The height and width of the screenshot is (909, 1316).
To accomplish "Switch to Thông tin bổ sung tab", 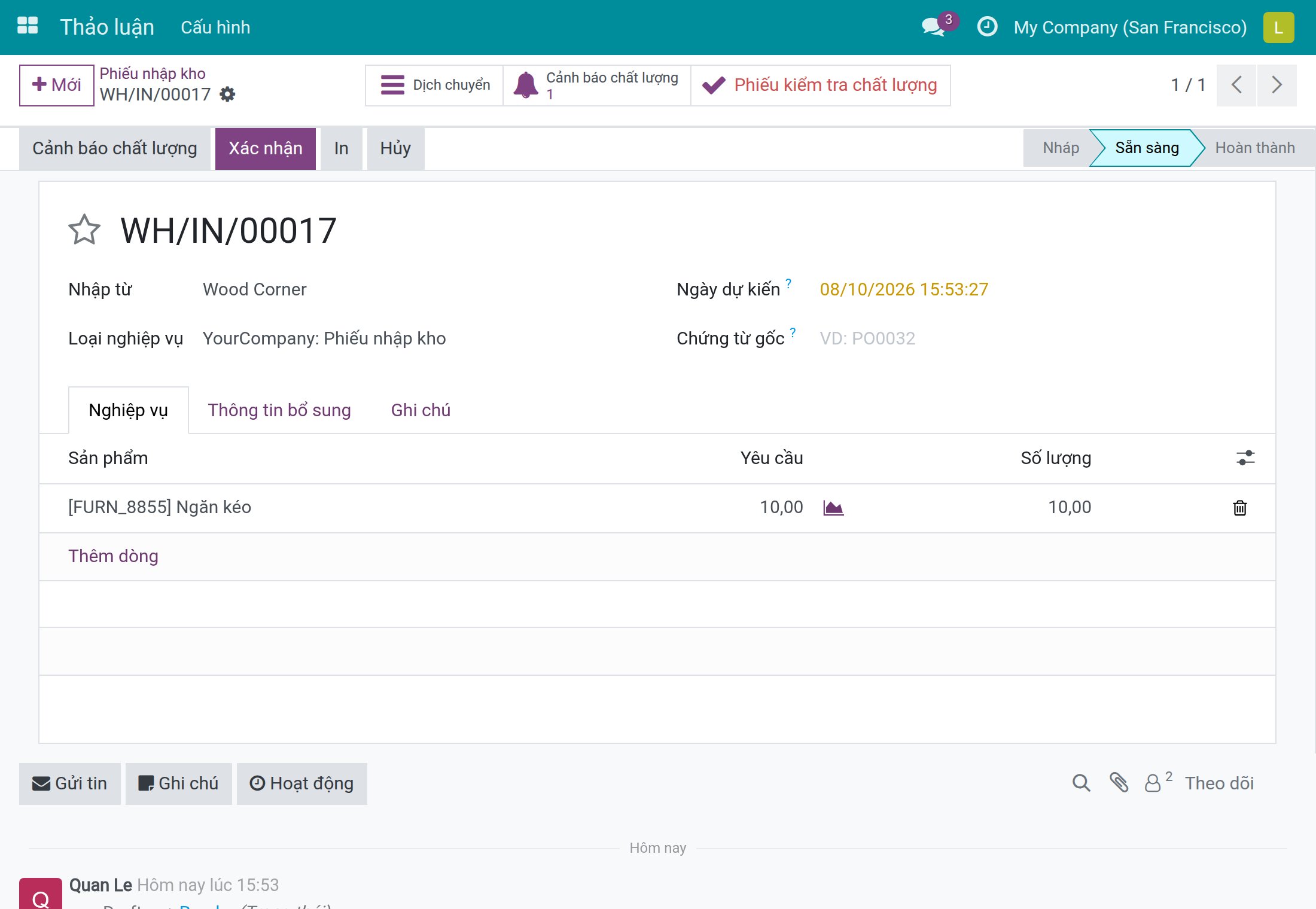I will (x=279, y=410).
